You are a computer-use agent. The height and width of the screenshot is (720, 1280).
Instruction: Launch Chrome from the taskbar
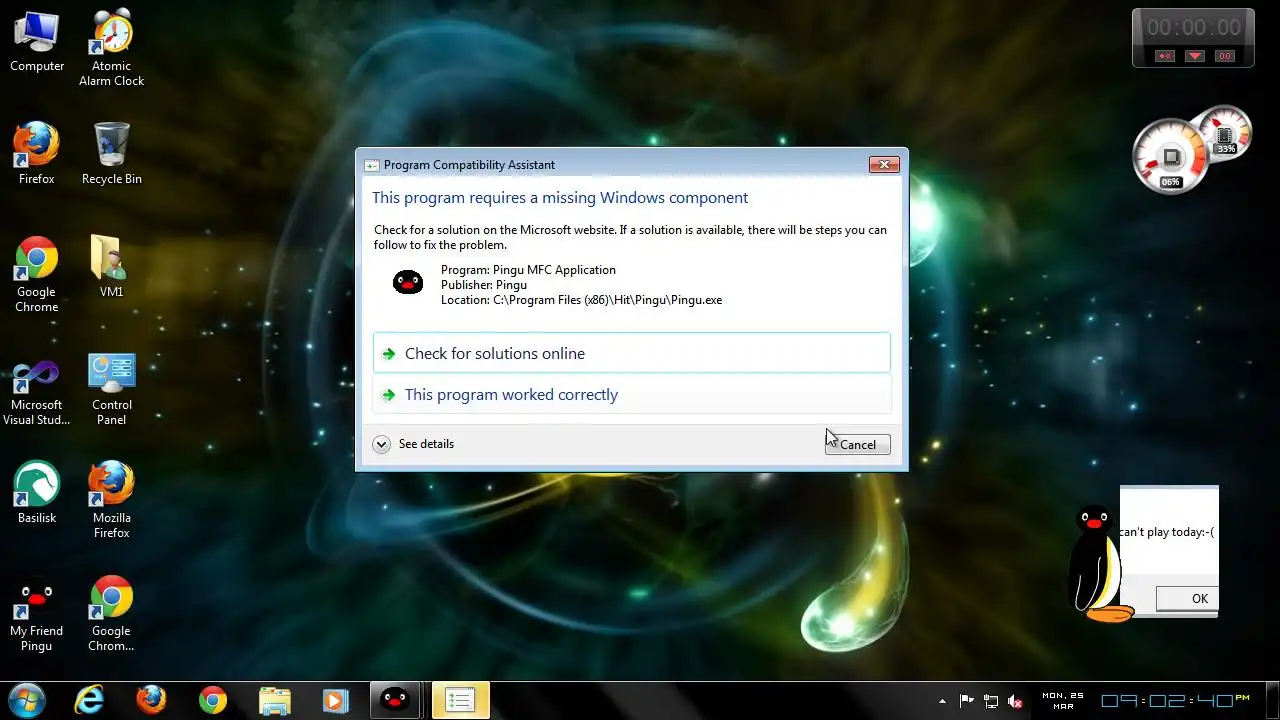tap(213, 700)
